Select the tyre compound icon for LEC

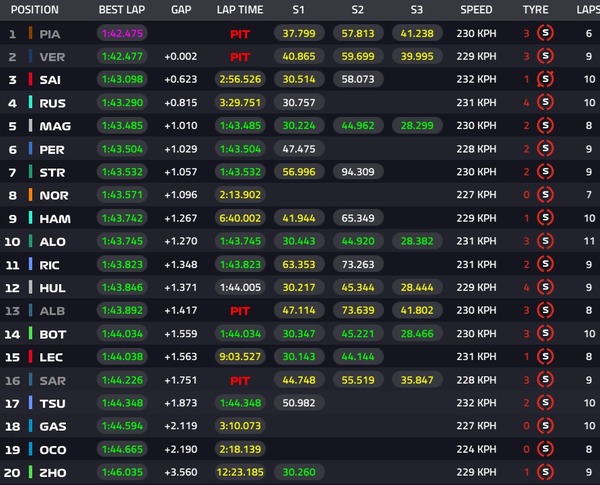(545, 356)
